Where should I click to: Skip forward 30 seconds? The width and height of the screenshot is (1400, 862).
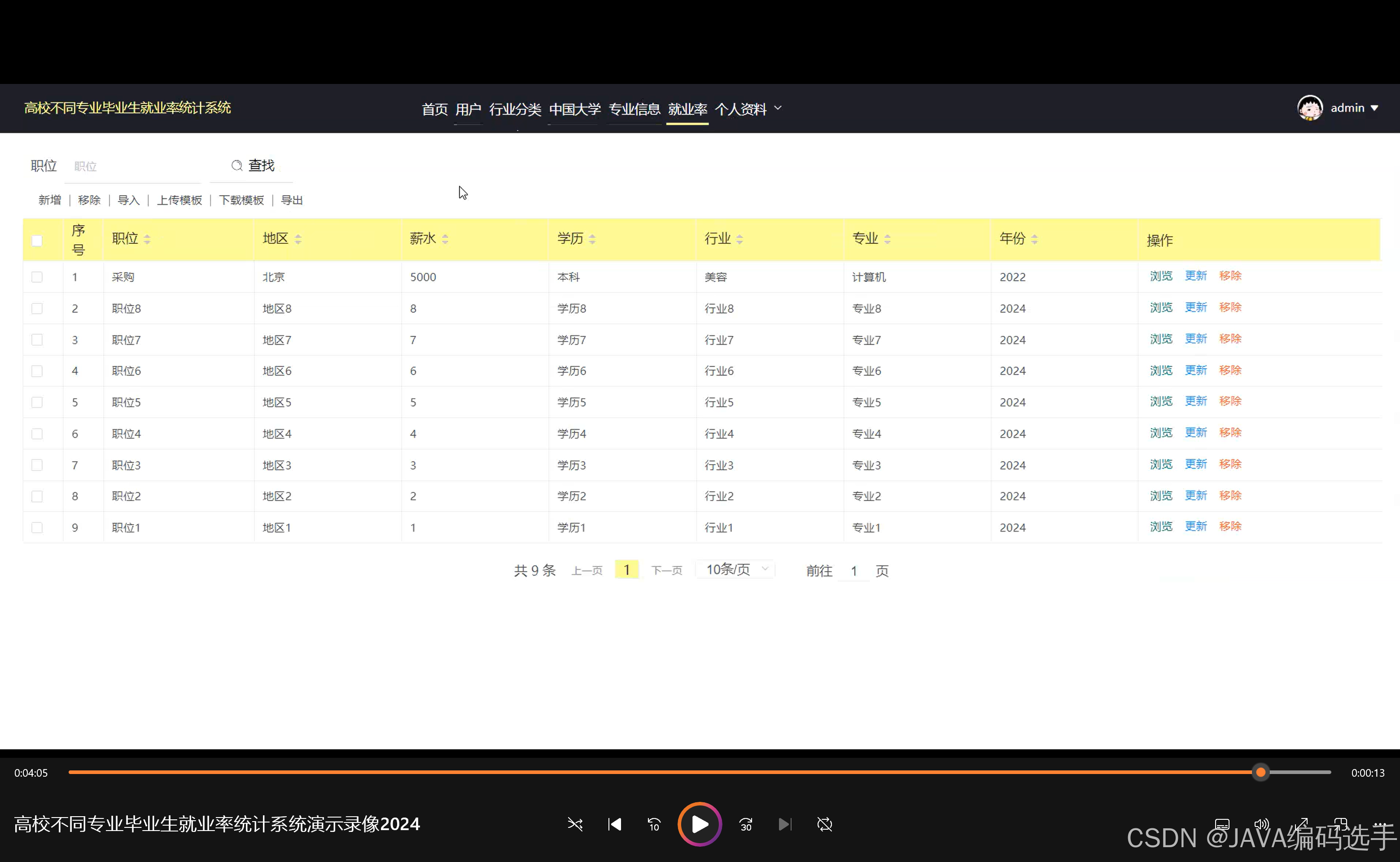tap(745, 824)
